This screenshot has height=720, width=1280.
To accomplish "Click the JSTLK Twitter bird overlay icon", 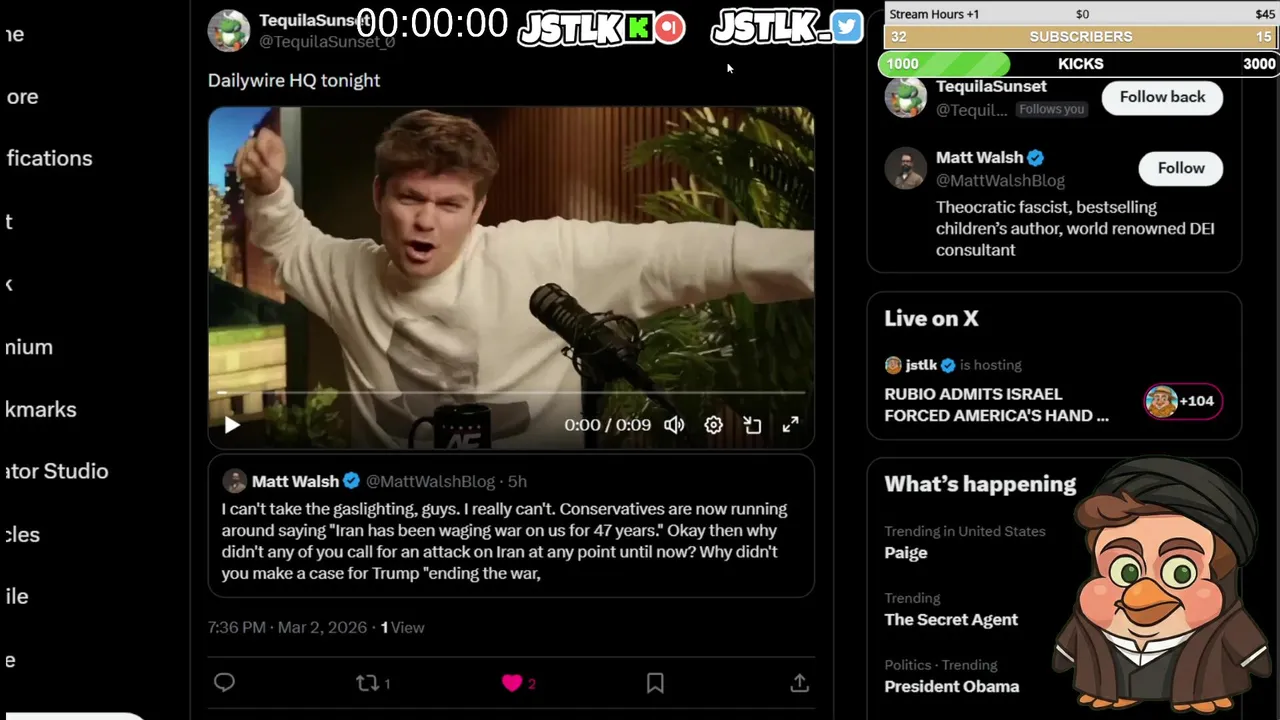I will (846, 27).
